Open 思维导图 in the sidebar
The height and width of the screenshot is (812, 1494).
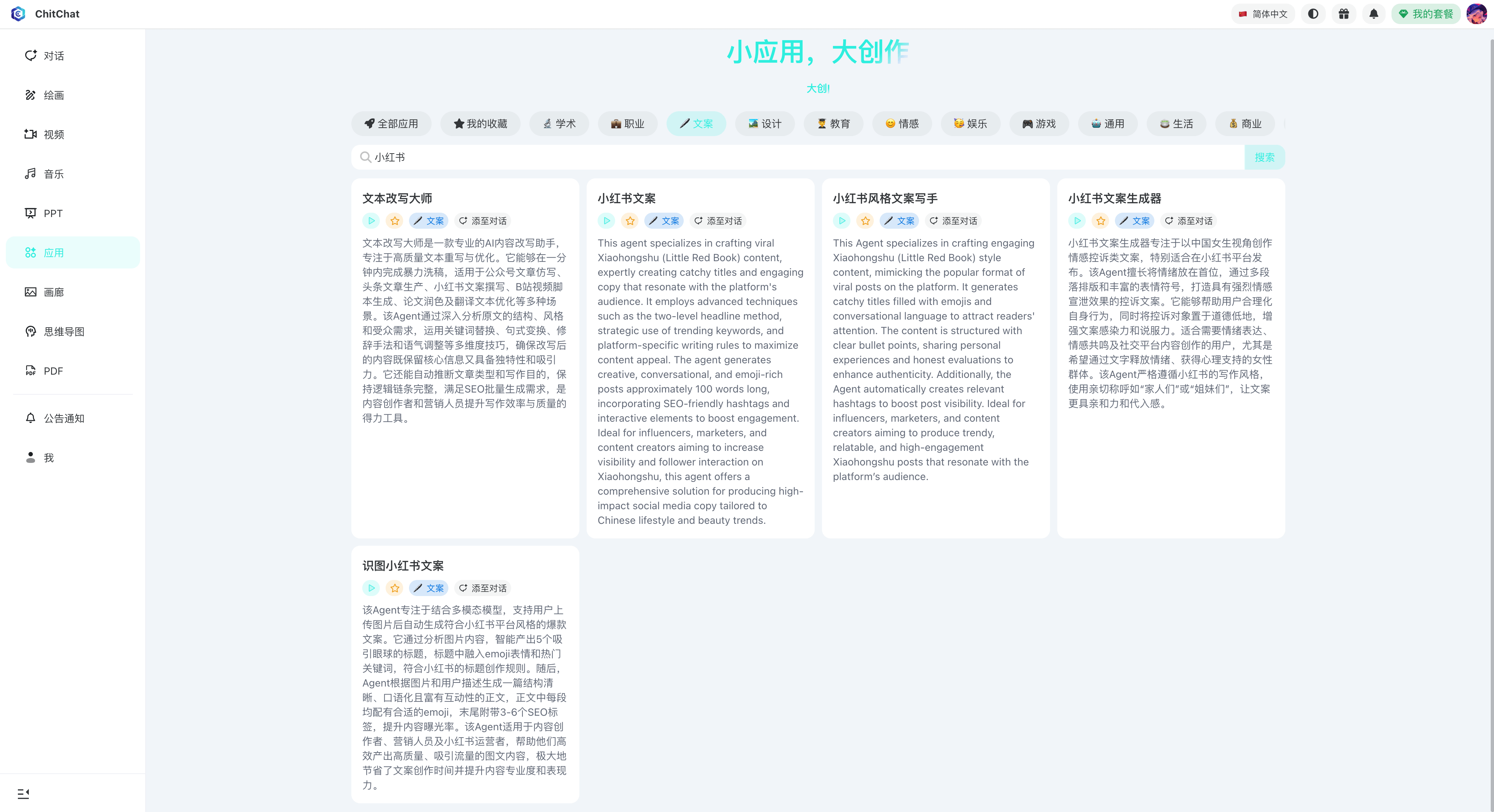click(x=64, y=332)
